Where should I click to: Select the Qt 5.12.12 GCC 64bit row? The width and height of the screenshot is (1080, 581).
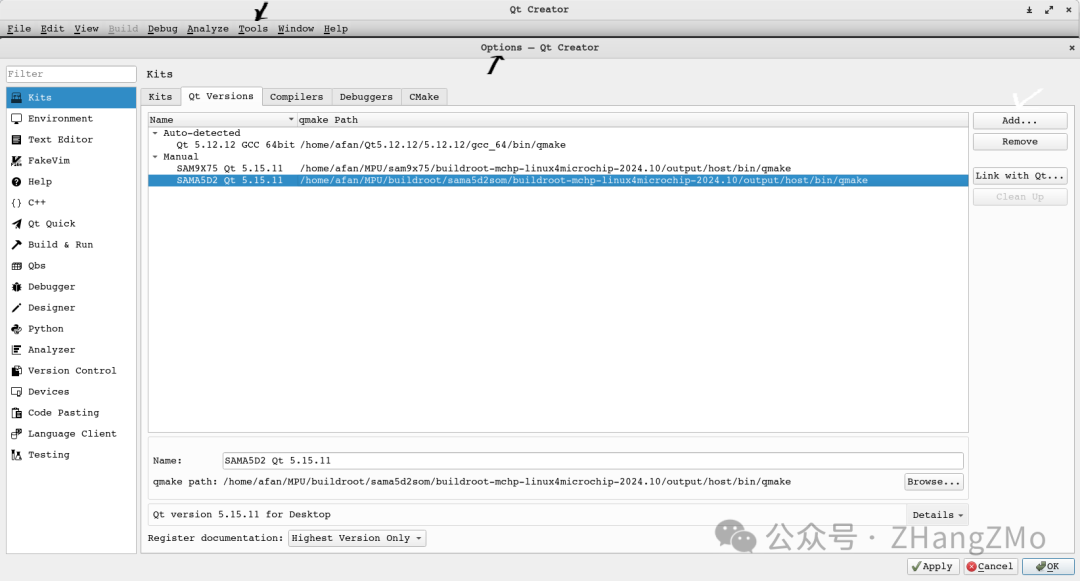[x=558, y=145]
